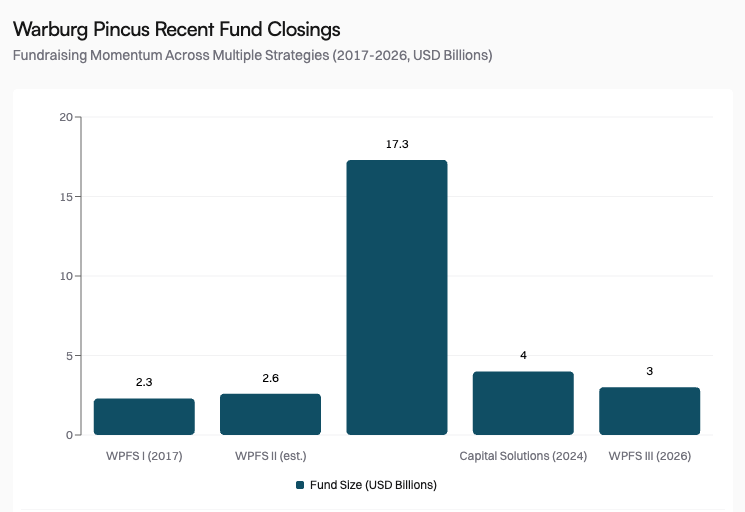The width and height of the screenshot is (745, 512).
Task: Select the WPFS III (2026) bar
Action: pos(649,411)
